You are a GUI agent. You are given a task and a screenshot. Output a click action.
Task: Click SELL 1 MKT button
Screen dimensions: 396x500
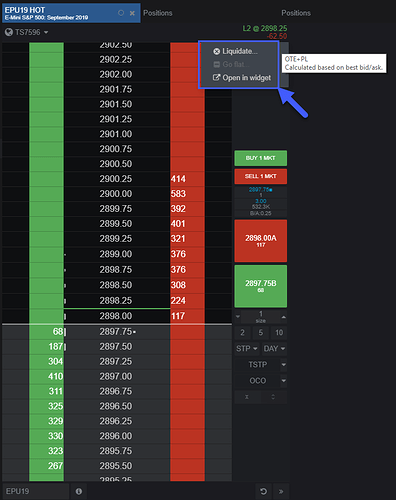point(261,176)
